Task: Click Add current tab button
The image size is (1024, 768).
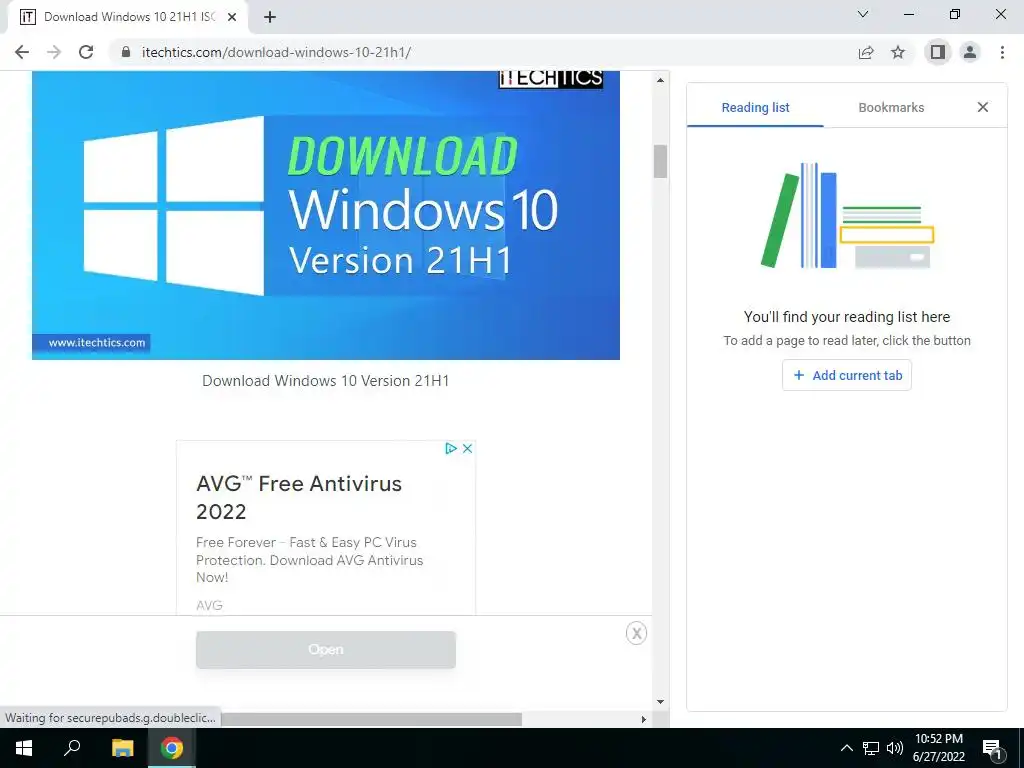Action: click(x=847, y=376)
